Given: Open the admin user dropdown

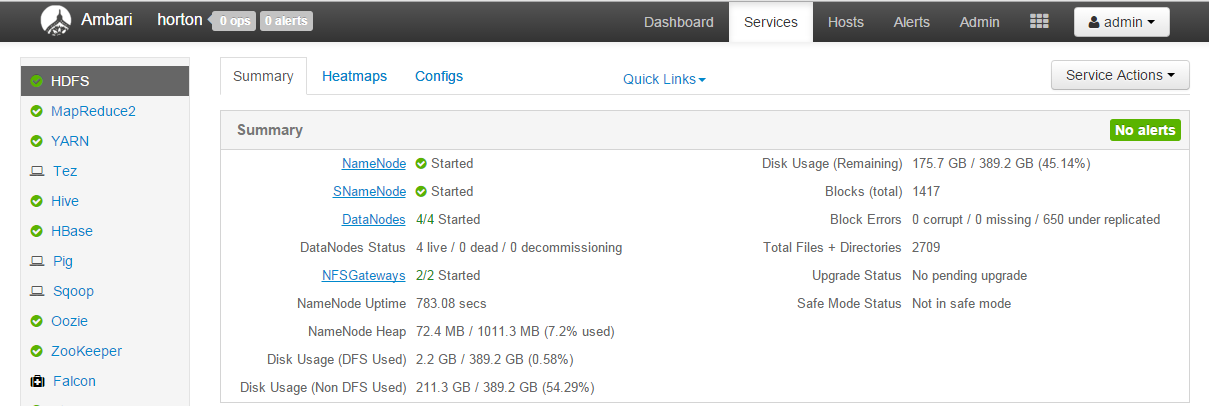Looking at the screenshot, I should tap(1121, 22).
